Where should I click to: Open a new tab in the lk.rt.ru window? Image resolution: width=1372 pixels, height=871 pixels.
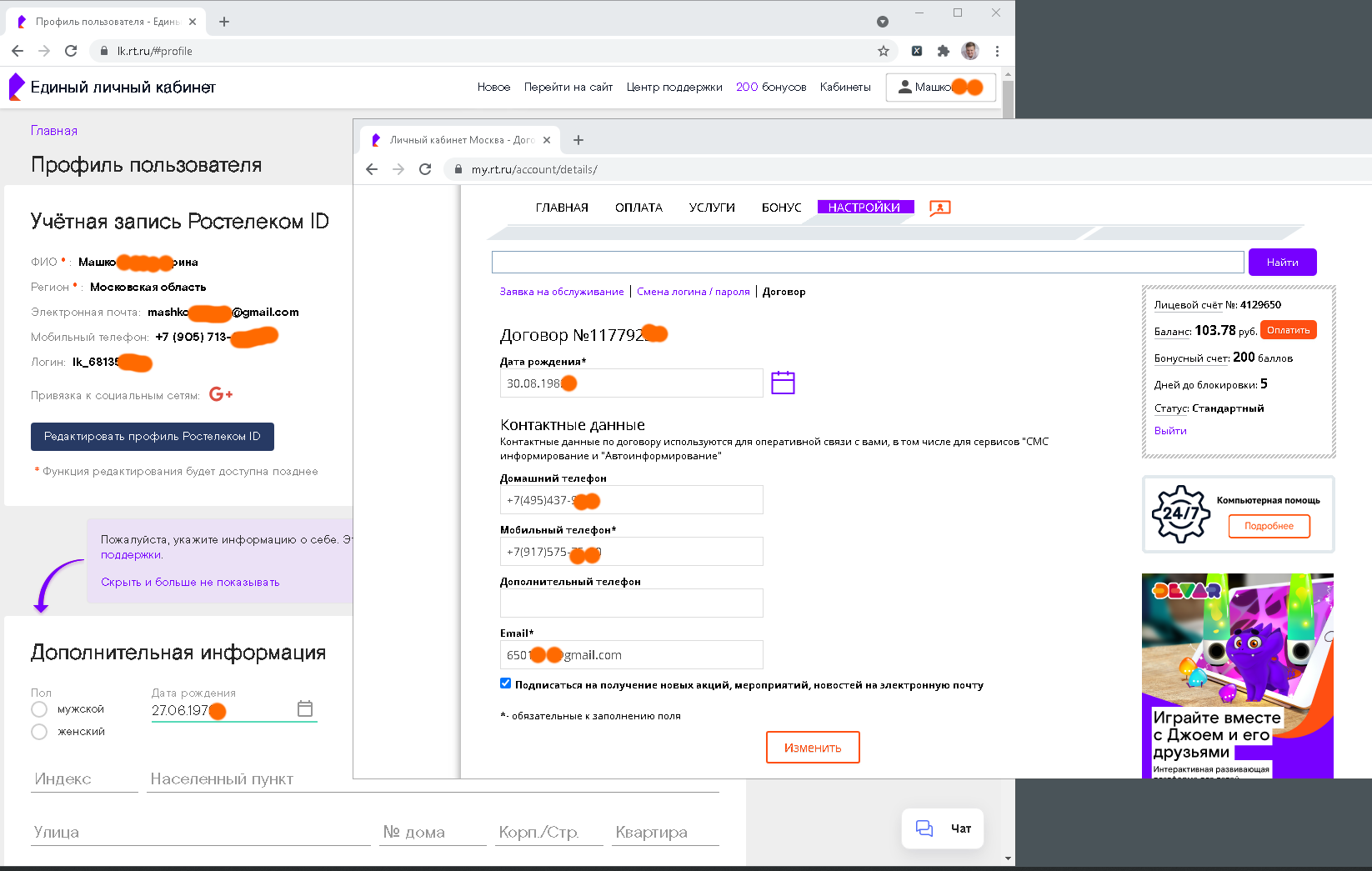coord(224,22)
